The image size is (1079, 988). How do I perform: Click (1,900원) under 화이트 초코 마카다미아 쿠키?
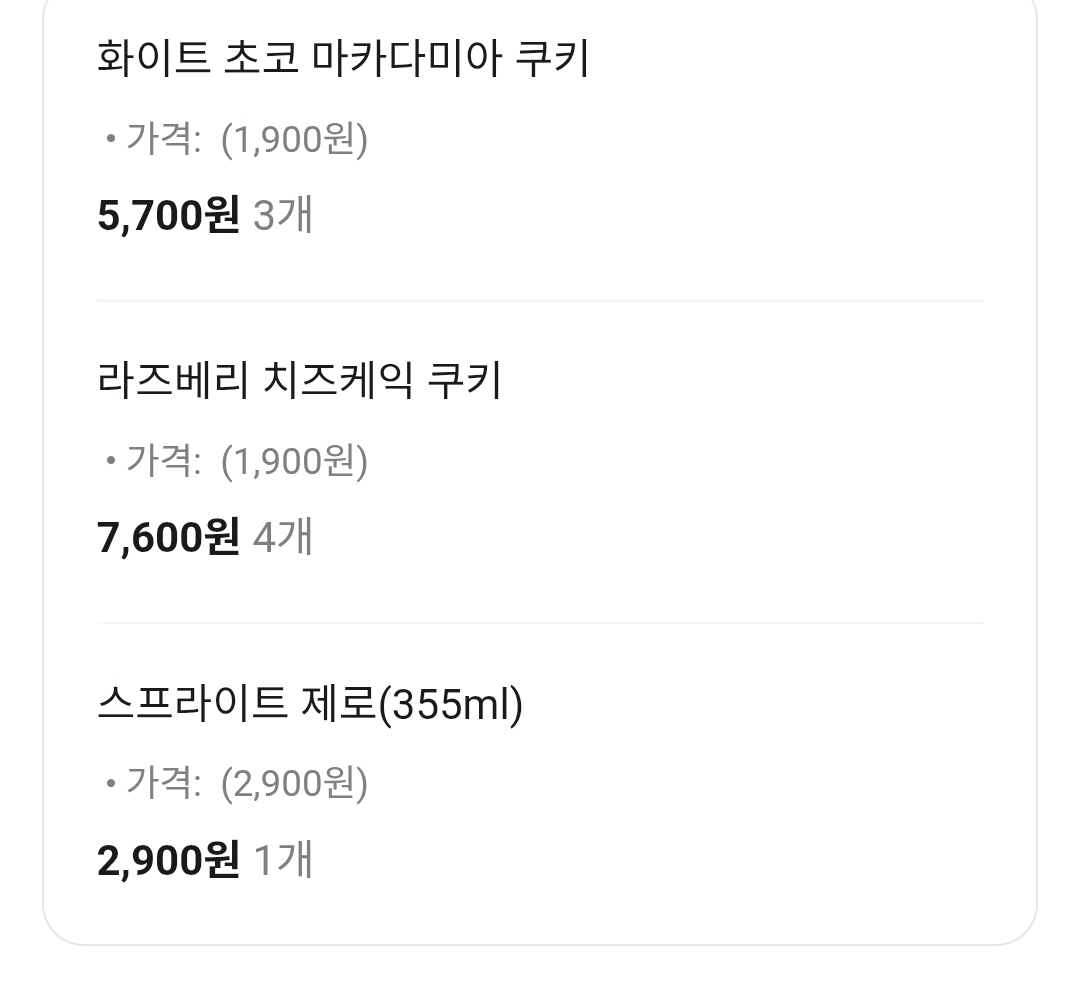[294, 139]
